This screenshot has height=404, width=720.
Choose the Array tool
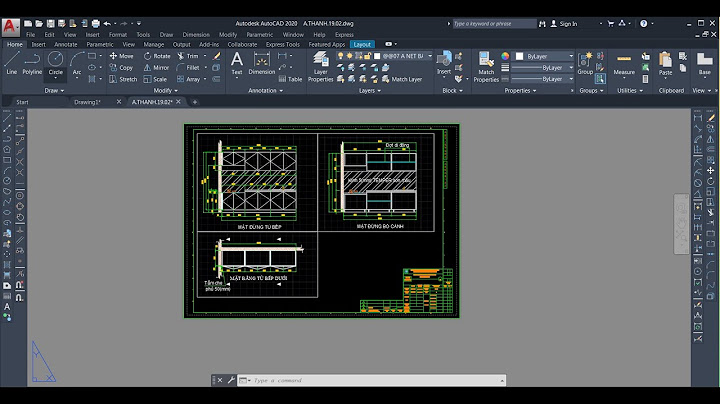189,79
